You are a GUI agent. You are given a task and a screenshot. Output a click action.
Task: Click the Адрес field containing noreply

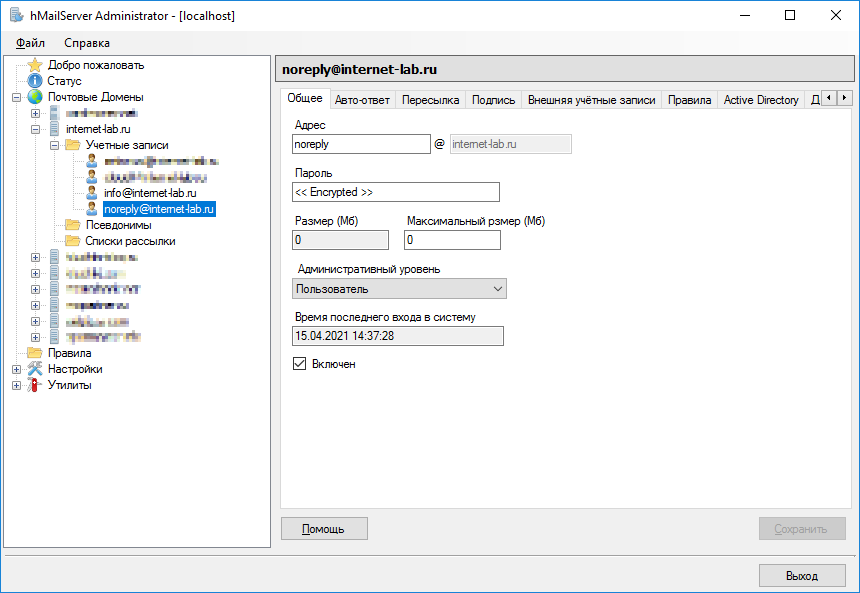(361, 144)
